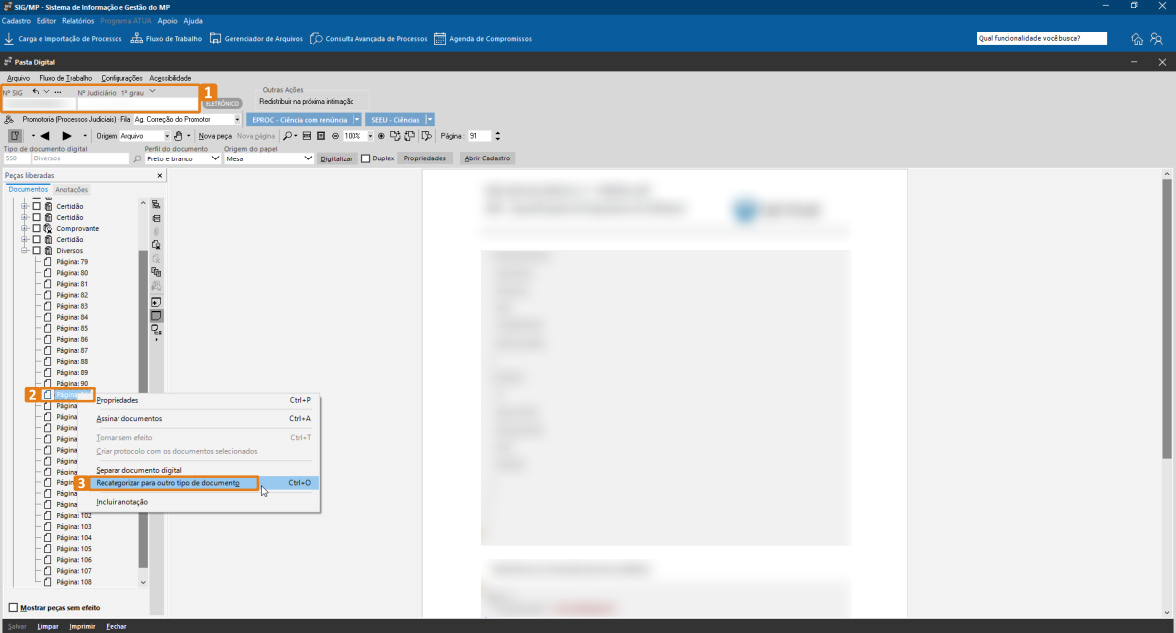Click the Fluxo de Trabalho toolbar icon
Screen dimensions: 1176x633
pyautogui.click(x=136, y=39)
